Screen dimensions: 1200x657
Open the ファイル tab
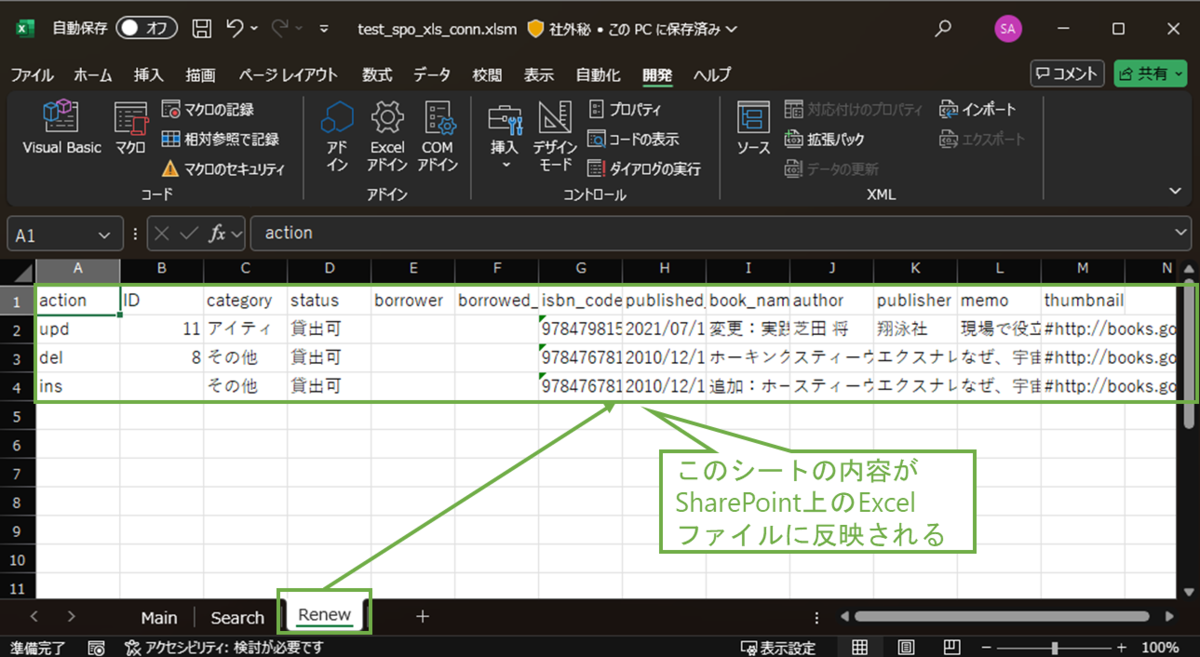click(x=32, y=75)
